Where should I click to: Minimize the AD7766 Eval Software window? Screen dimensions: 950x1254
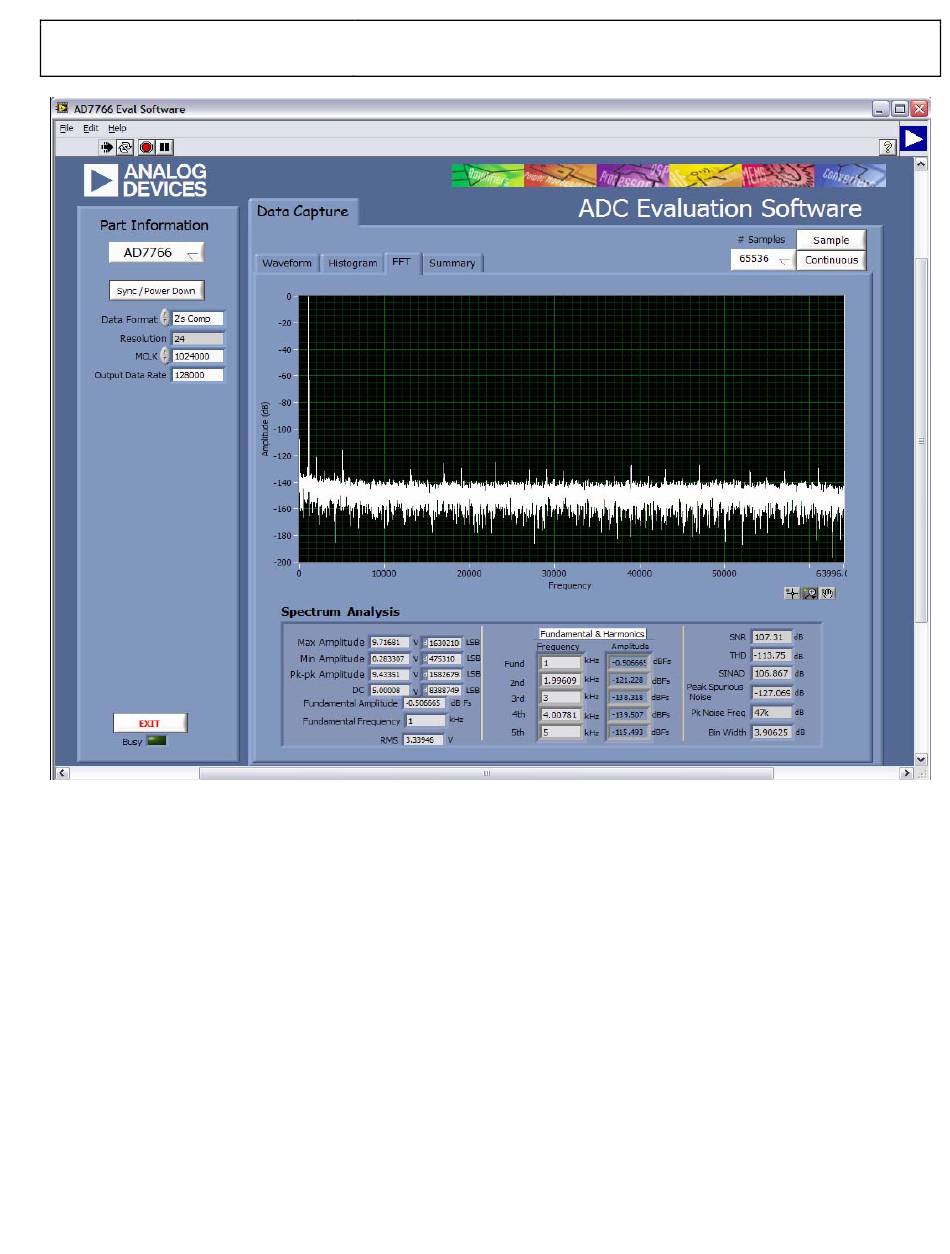pos(881,109)
